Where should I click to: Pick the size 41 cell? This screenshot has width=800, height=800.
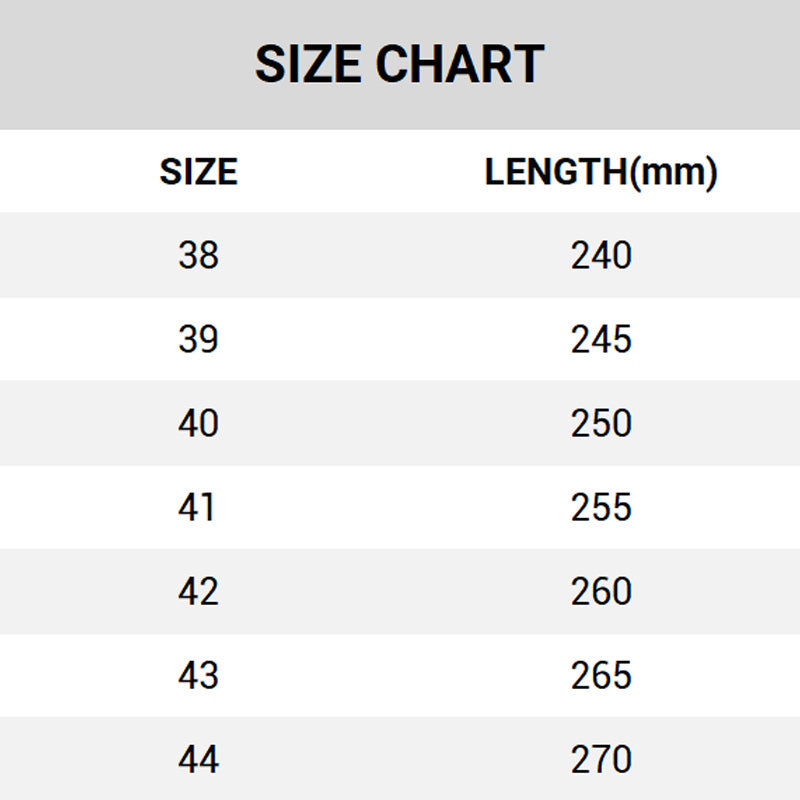pos(198,508)
